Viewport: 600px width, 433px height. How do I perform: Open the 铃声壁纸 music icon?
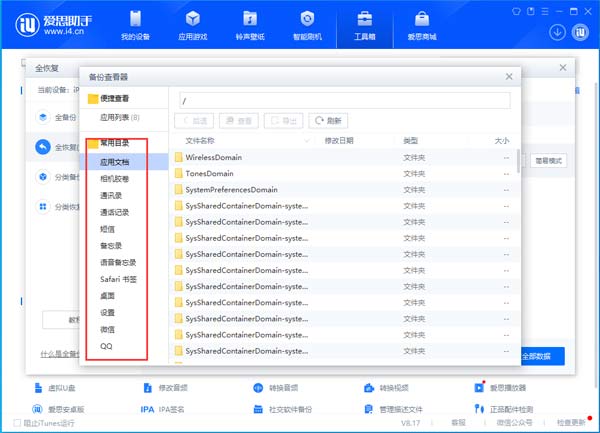[250, 18]
